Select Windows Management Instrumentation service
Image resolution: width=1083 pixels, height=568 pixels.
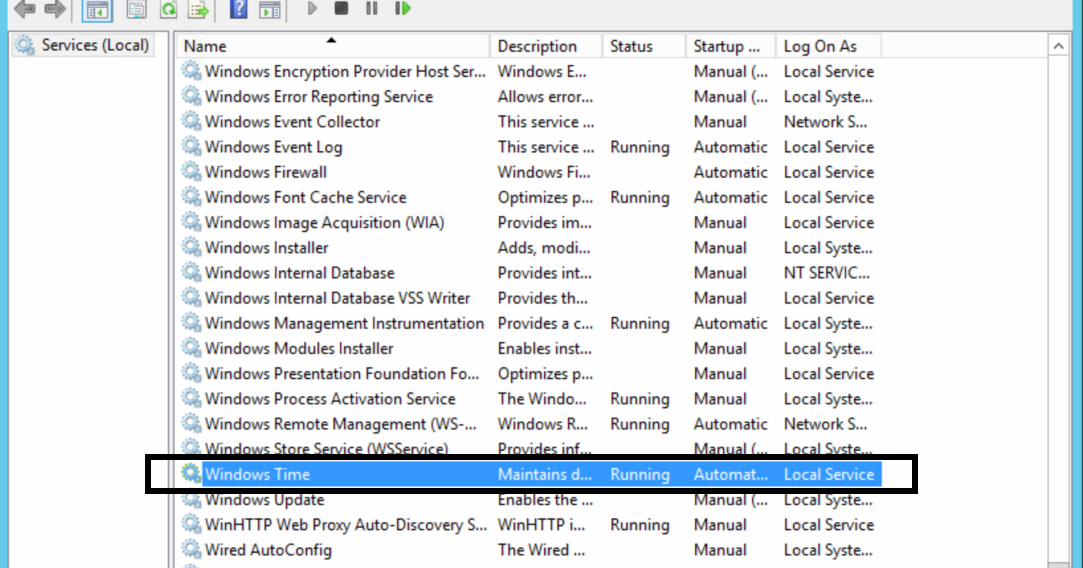point(344,323)
